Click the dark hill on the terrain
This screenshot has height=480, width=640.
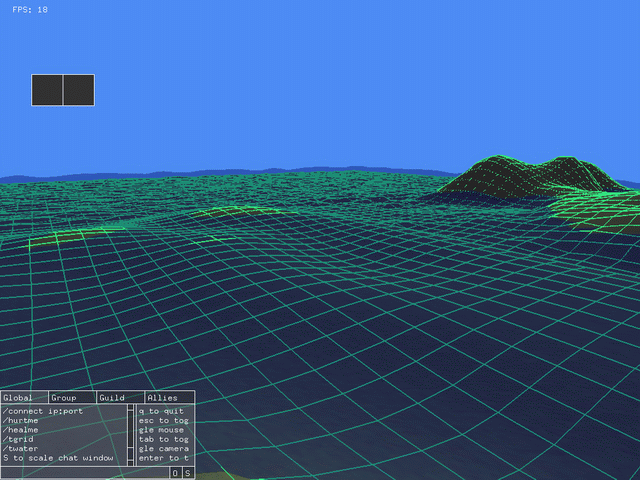tap(533, 176)
